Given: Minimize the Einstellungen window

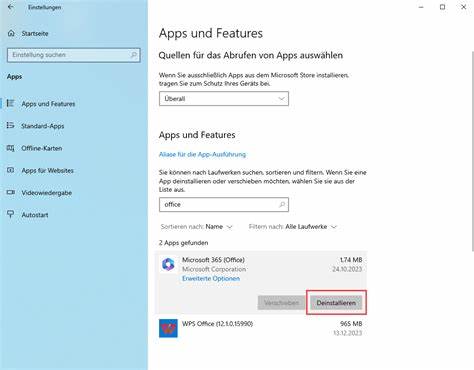Looking at the screenshot, I should pos(421,7).
